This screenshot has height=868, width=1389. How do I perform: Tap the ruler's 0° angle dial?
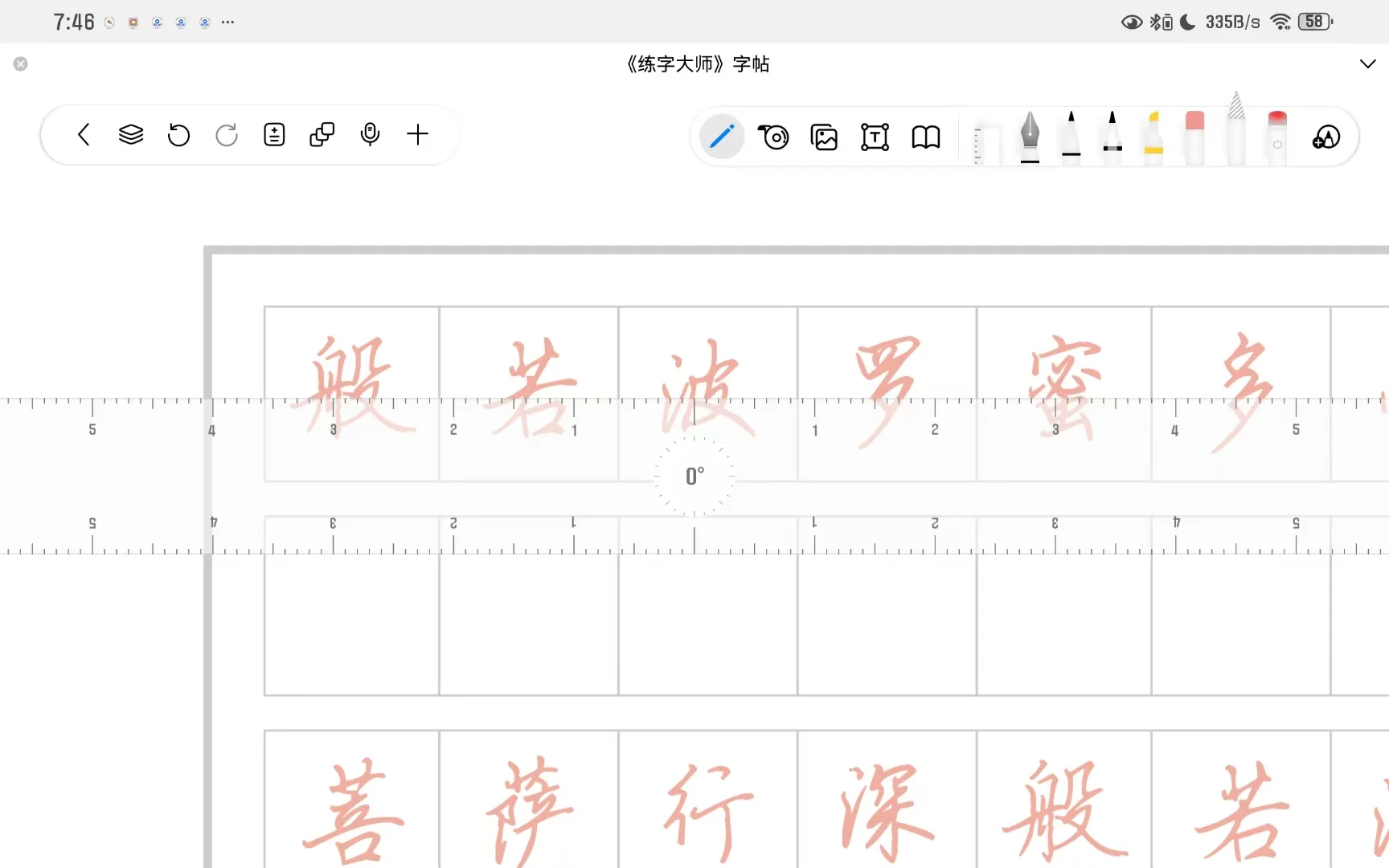point(694,476)
